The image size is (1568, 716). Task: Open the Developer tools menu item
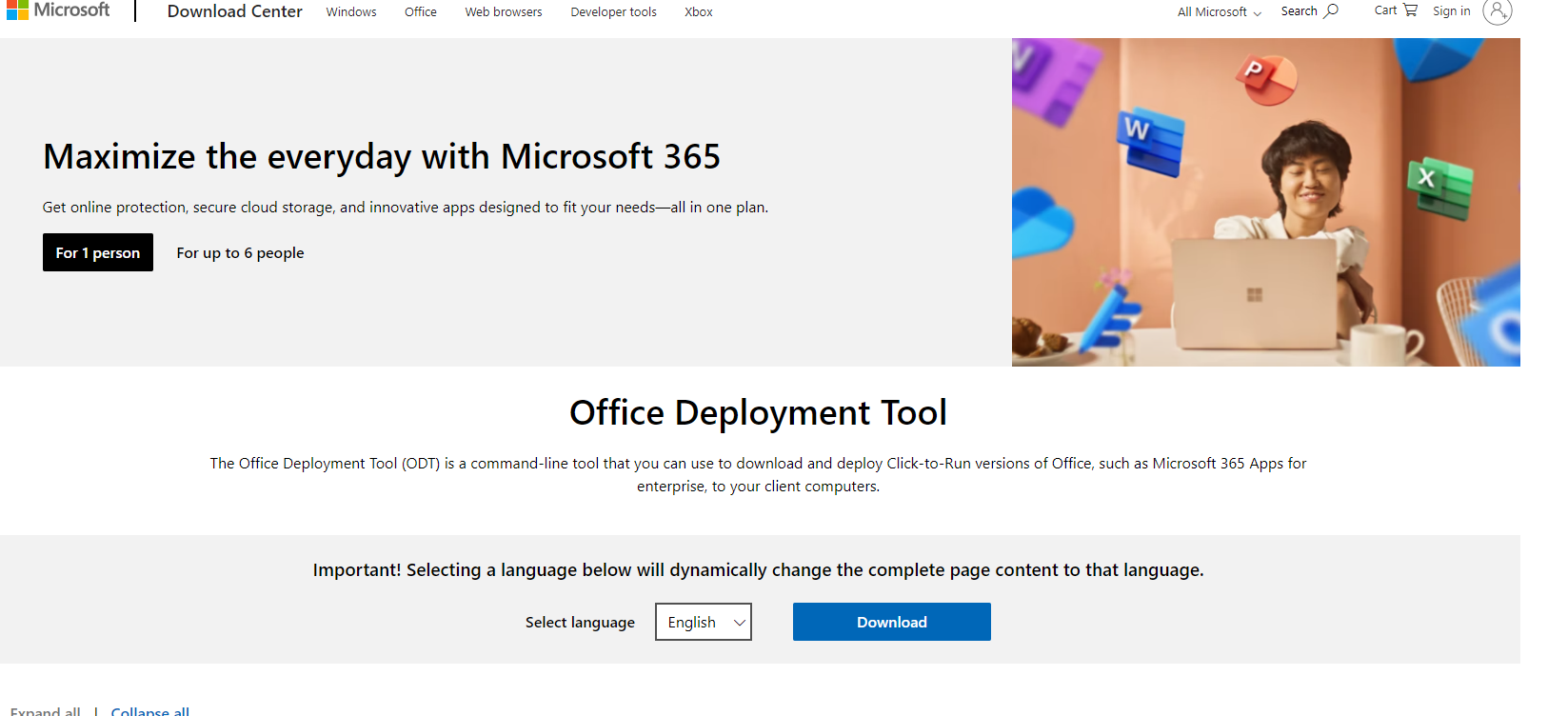(x=614, y=12)
